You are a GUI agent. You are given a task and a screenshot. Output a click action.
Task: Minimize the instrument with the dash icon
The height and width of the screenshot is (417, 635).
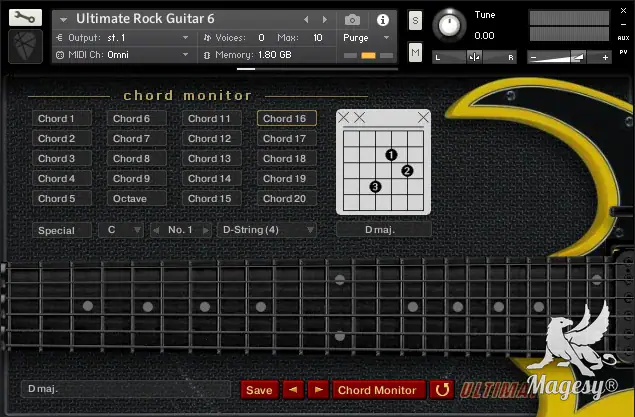[x=623, y=25]
